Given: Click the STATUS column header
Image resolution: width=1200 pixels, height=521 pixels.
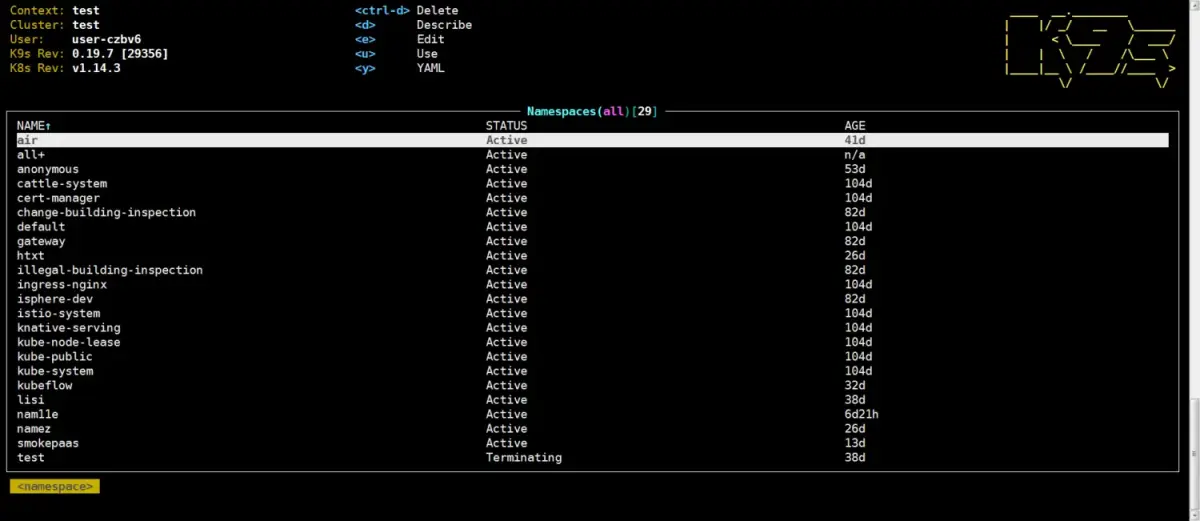Looking at the screenshot, I should click(x=506, y=126).
